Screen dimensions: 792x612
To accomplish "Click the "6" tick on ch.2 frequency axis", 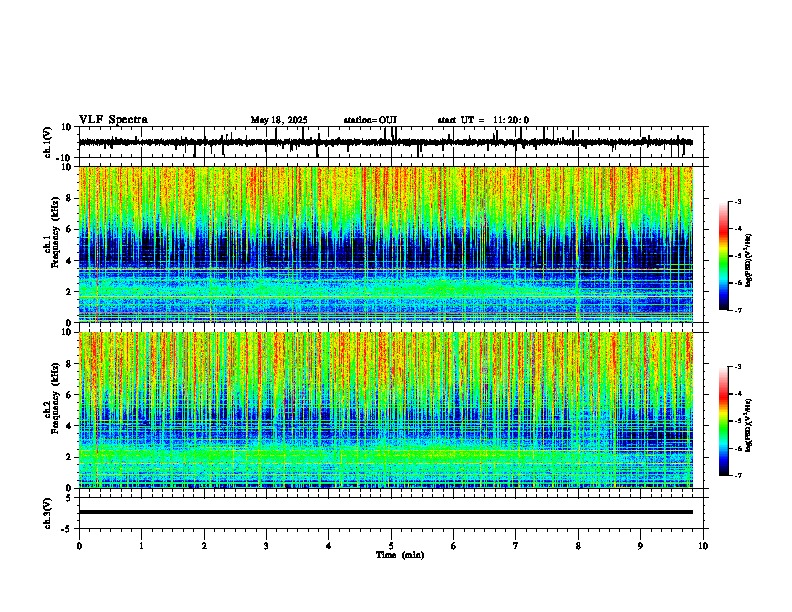I will (70, 395).
